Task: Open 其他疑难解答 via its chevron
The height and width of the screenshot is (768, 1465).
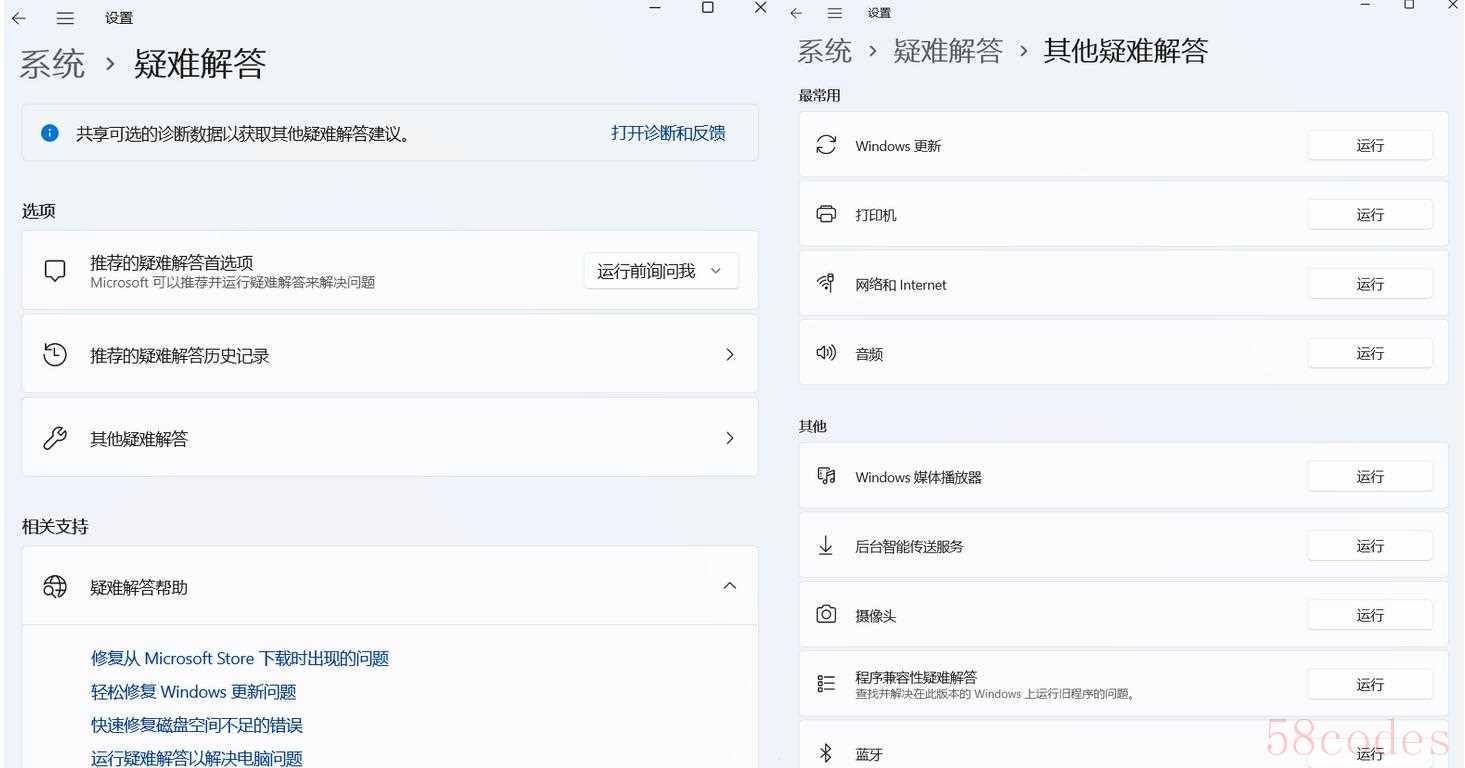Action: 730,438
